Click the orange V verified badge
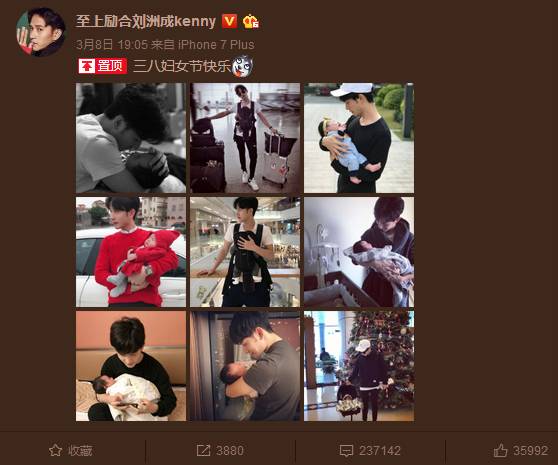This screenshot has height=465, width=558. pos(229,21)
